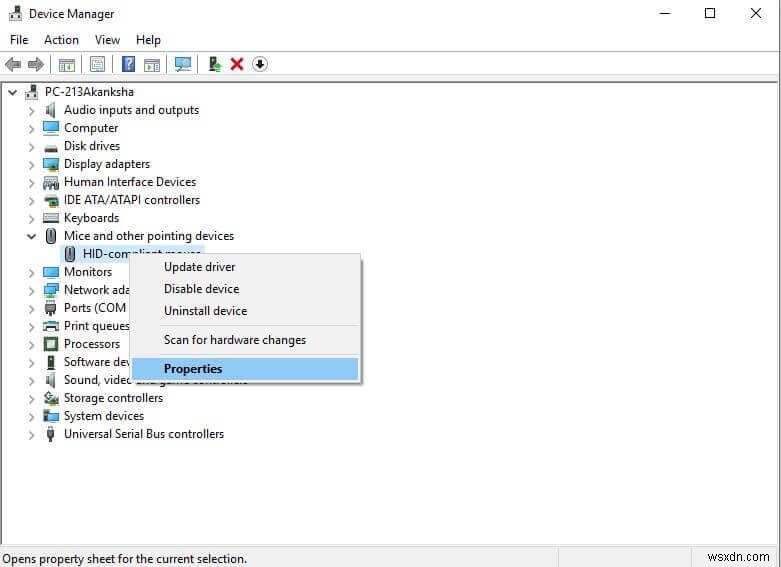The image size is (781, 567).
Task: Select the PC-213Akanksha computer icon
Action: click(32, 92)
